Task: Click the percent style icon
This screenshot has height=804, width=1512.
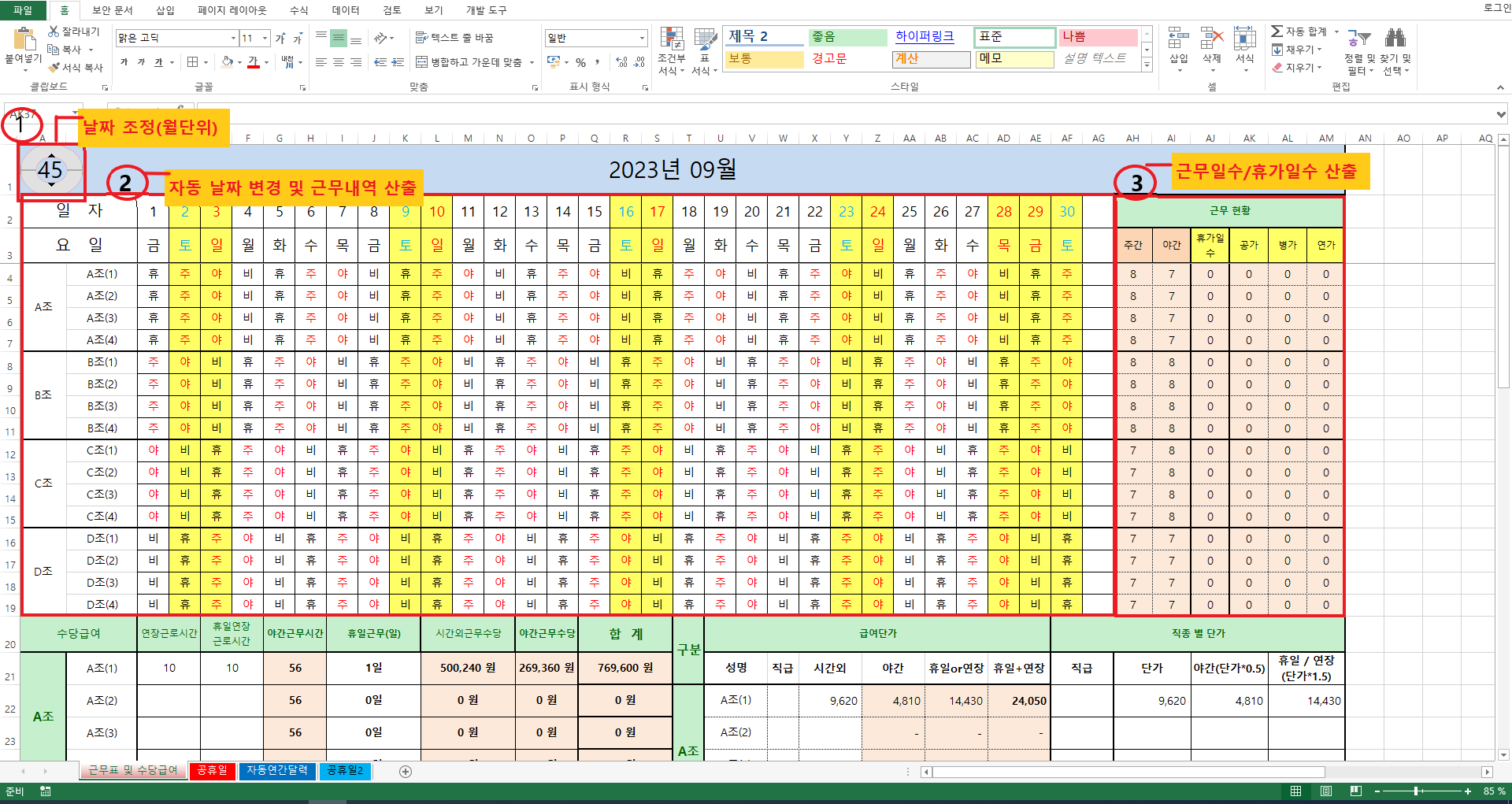Action: click(580, 62)
